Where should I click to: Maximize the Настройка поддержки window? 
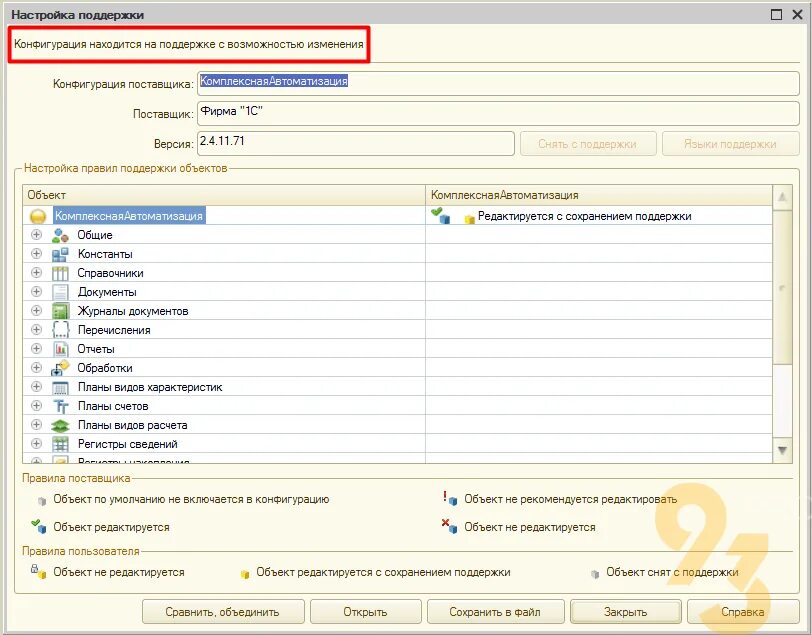(776, 15)
